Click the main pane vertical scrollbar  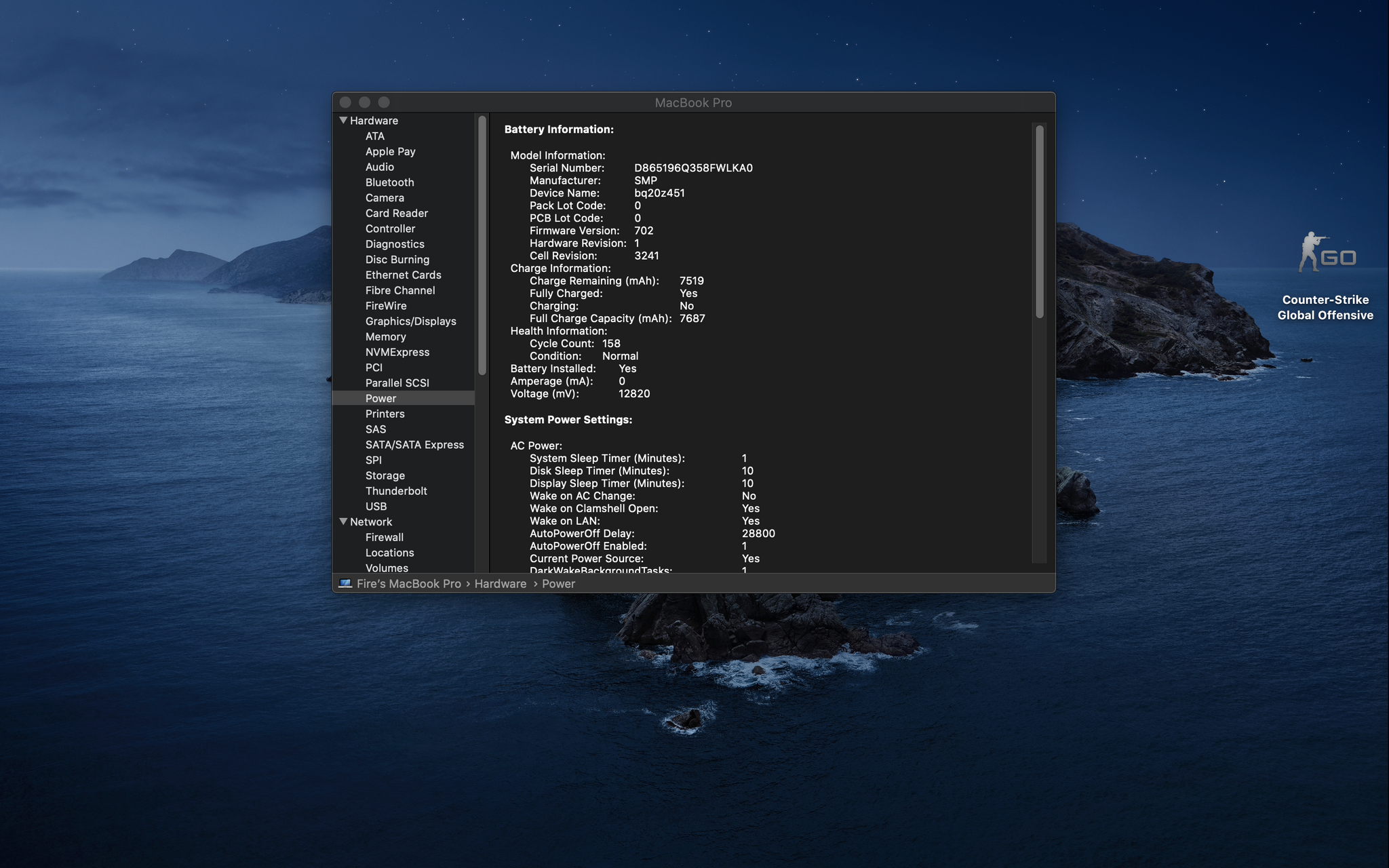click(x=1039, y=222)
